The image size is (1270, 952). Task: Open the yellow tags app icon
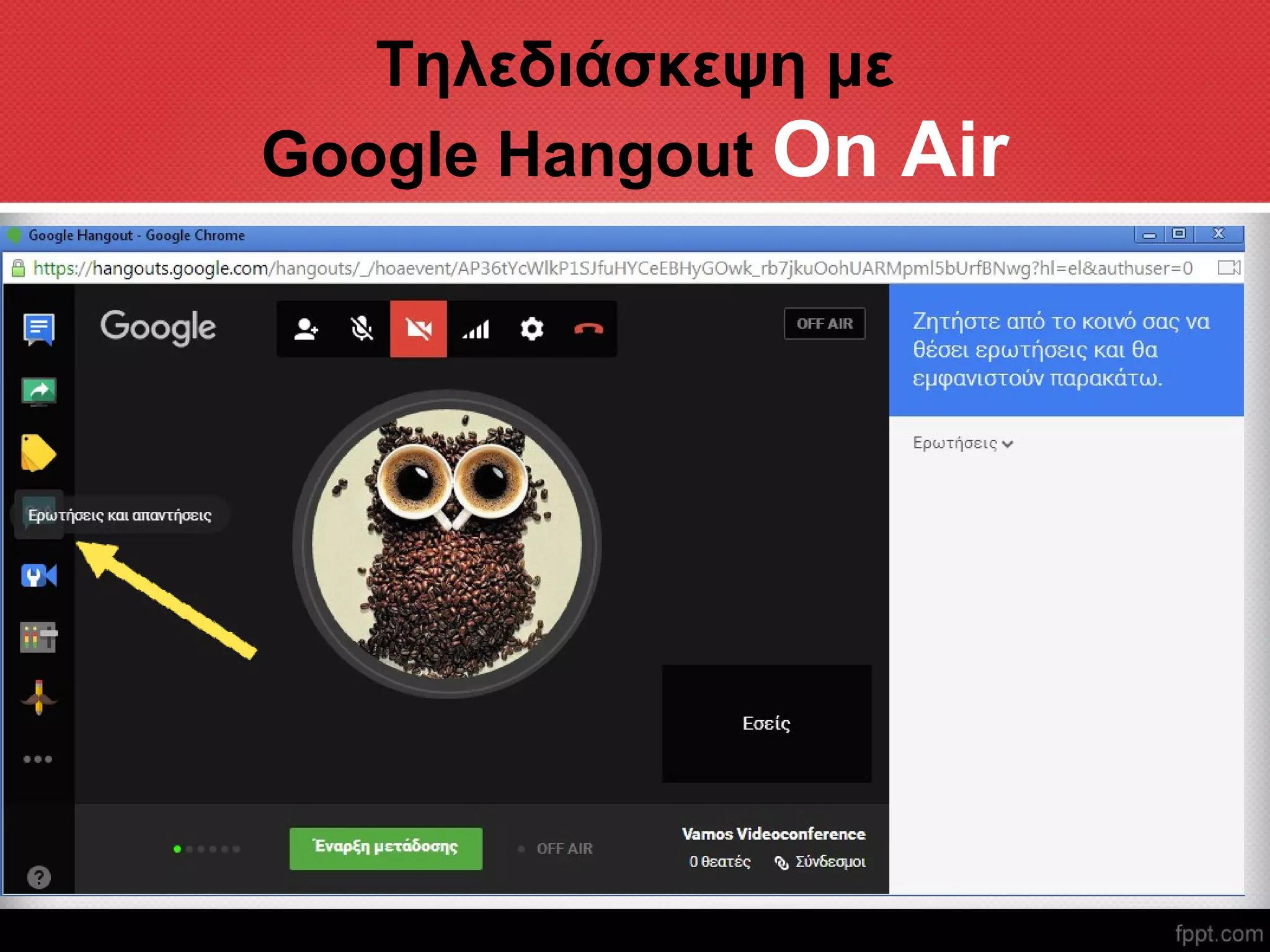pyautogui.click(x=38, y=452)
